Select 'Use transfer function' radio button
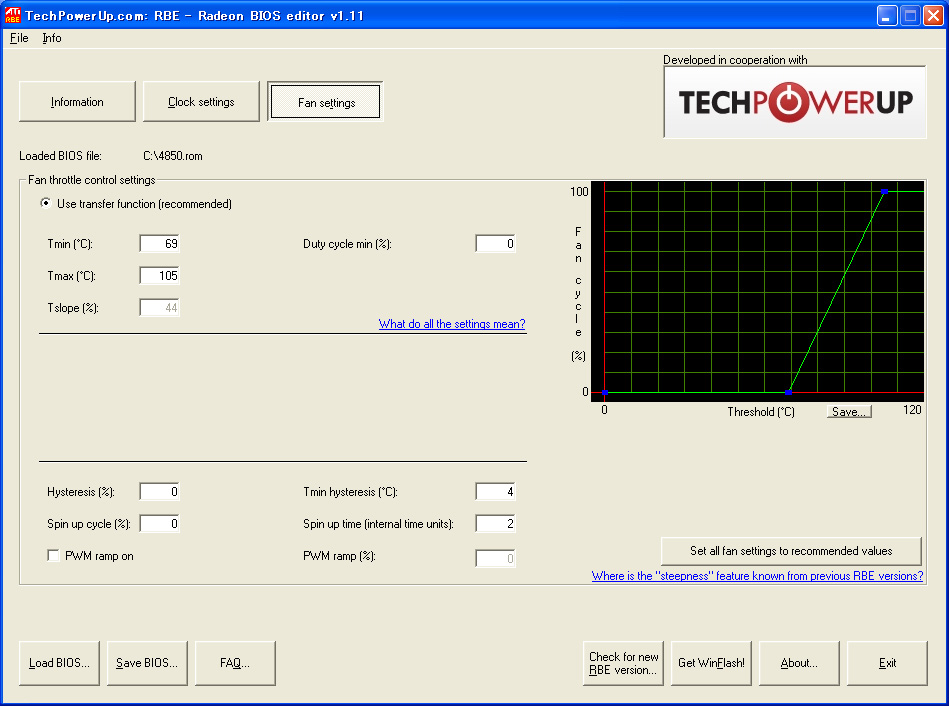Viewport: 949px width, 706px height. (x=45, y=204)
